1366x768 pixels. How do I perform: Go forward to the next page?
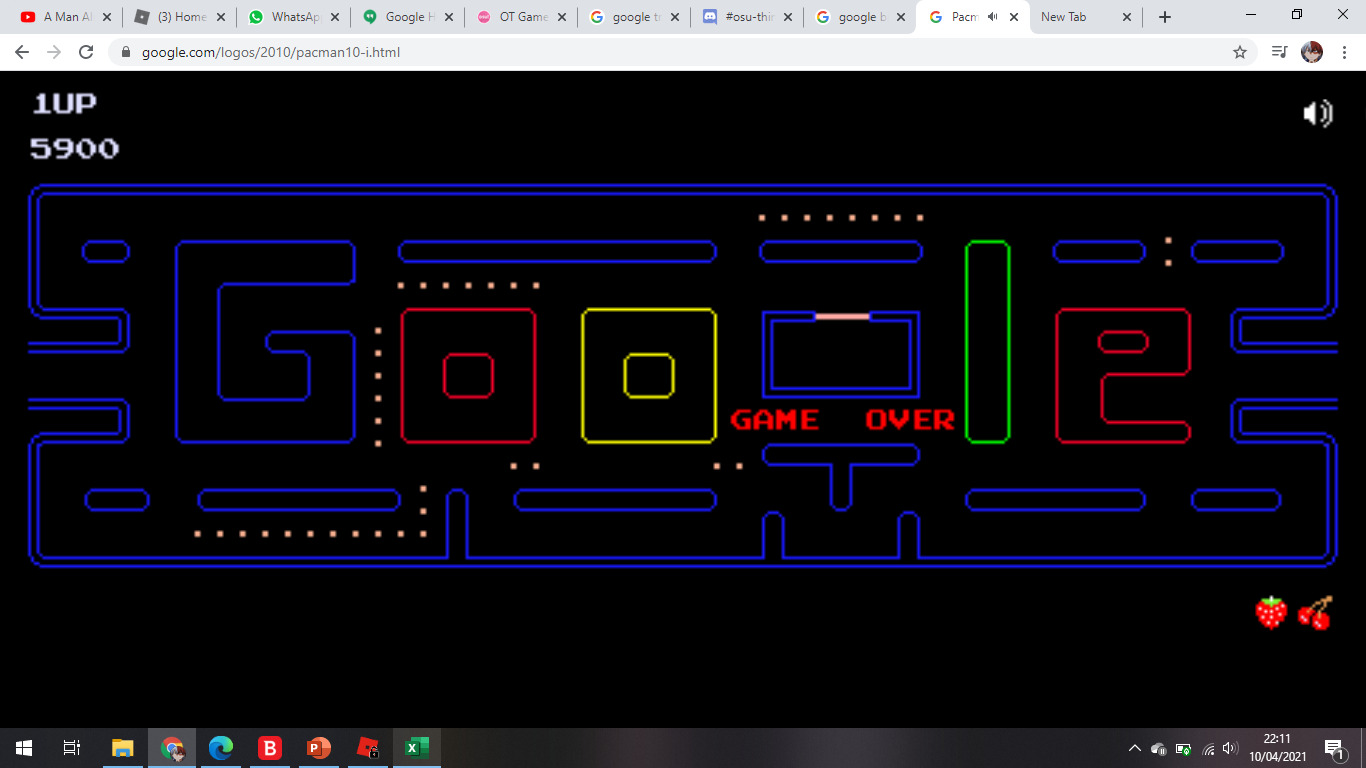coord(54,52)
